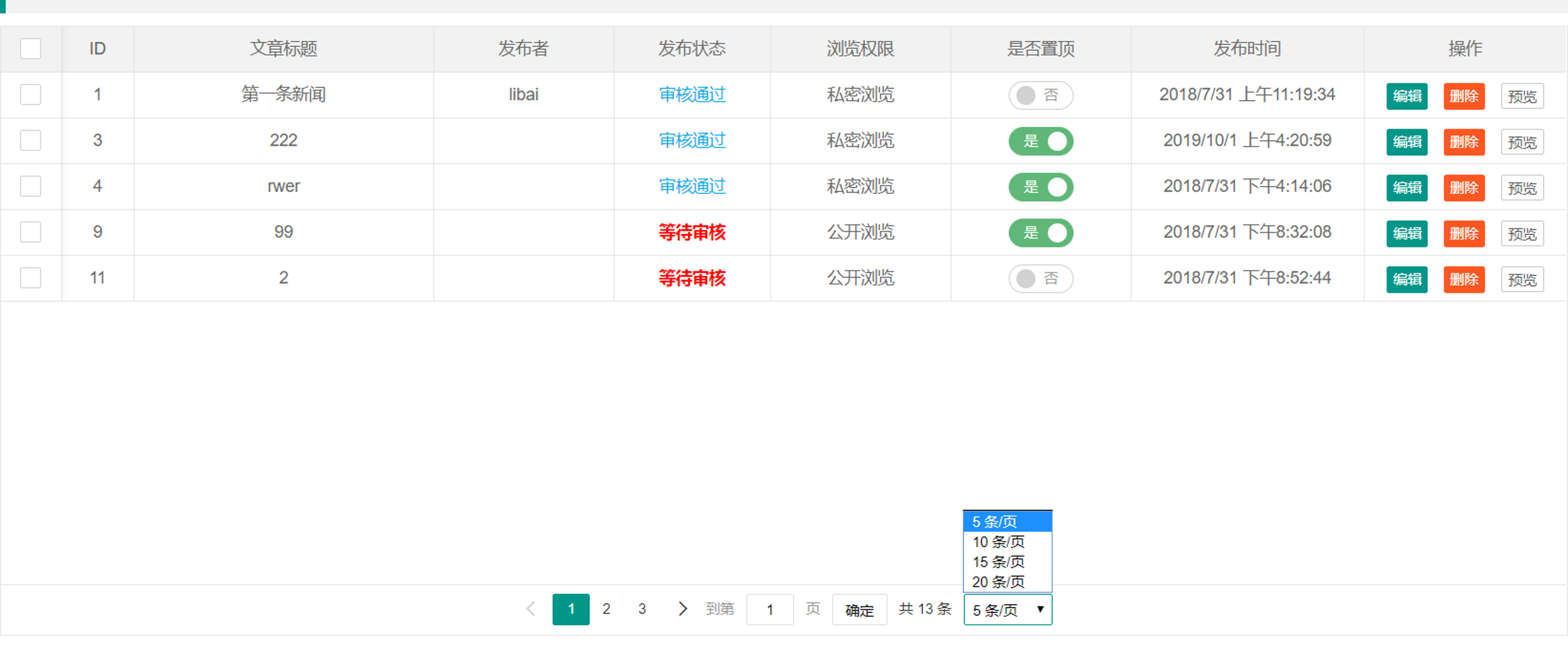Click the page number jump input field
This screenshot has width=1568, height=652.
769,610
